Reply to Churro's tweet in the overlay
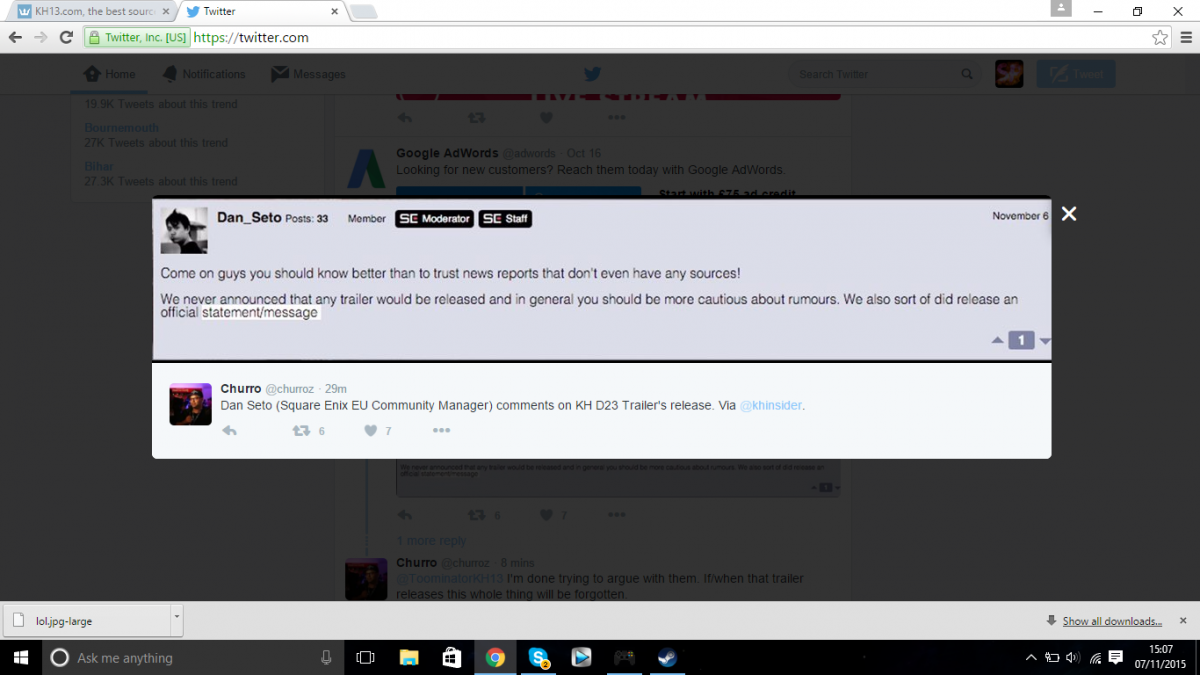This screenshot has width=1200, height=675. (230, 431)
